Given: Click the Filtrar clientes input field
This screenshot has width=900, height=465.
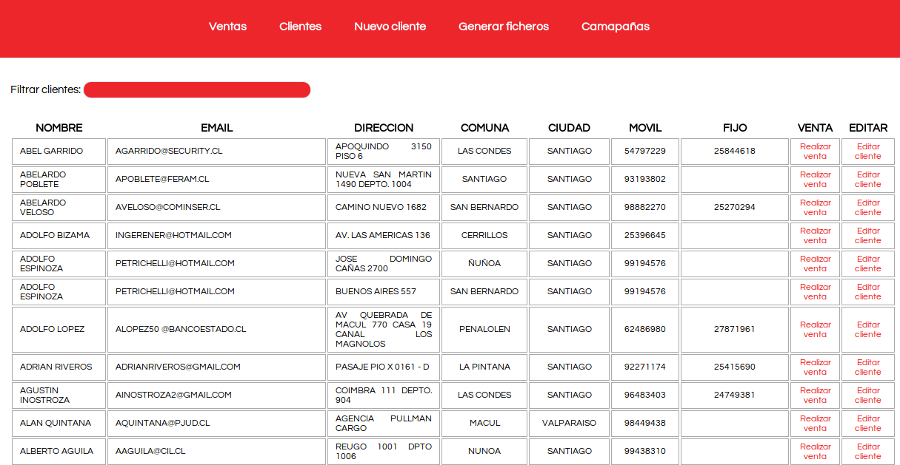Looking at the screenshot, I should (197, 90).
